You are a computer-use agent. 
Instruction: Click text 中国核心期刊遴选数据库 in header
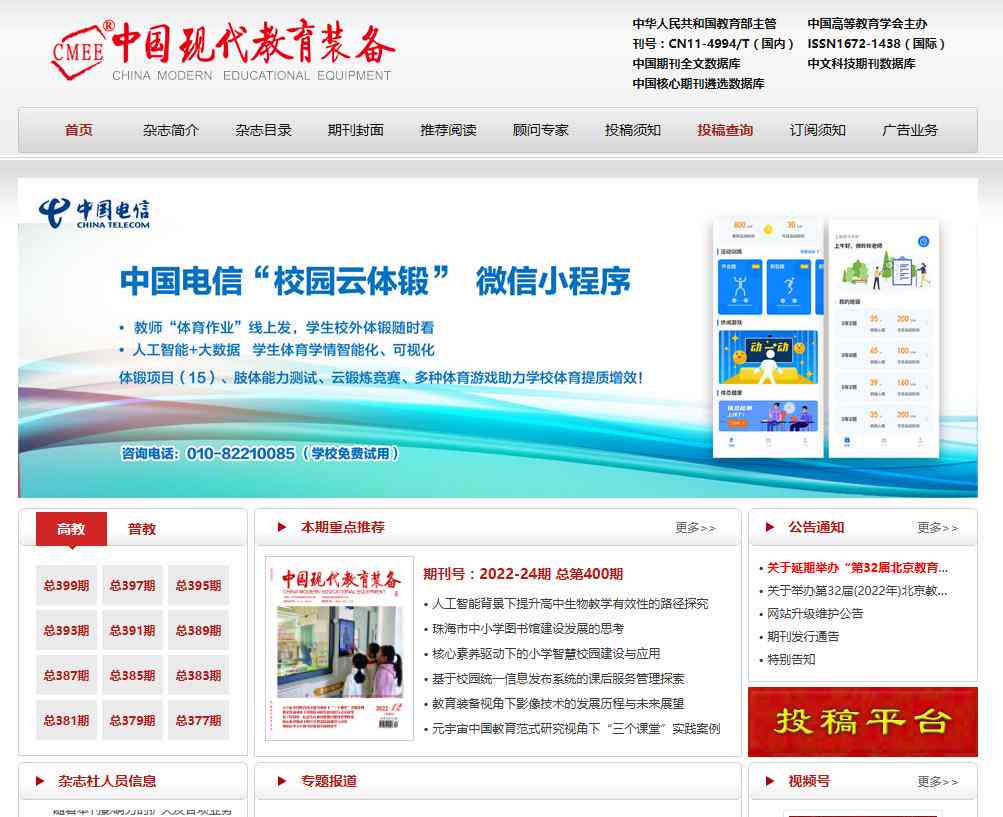[x=699, y=83]
